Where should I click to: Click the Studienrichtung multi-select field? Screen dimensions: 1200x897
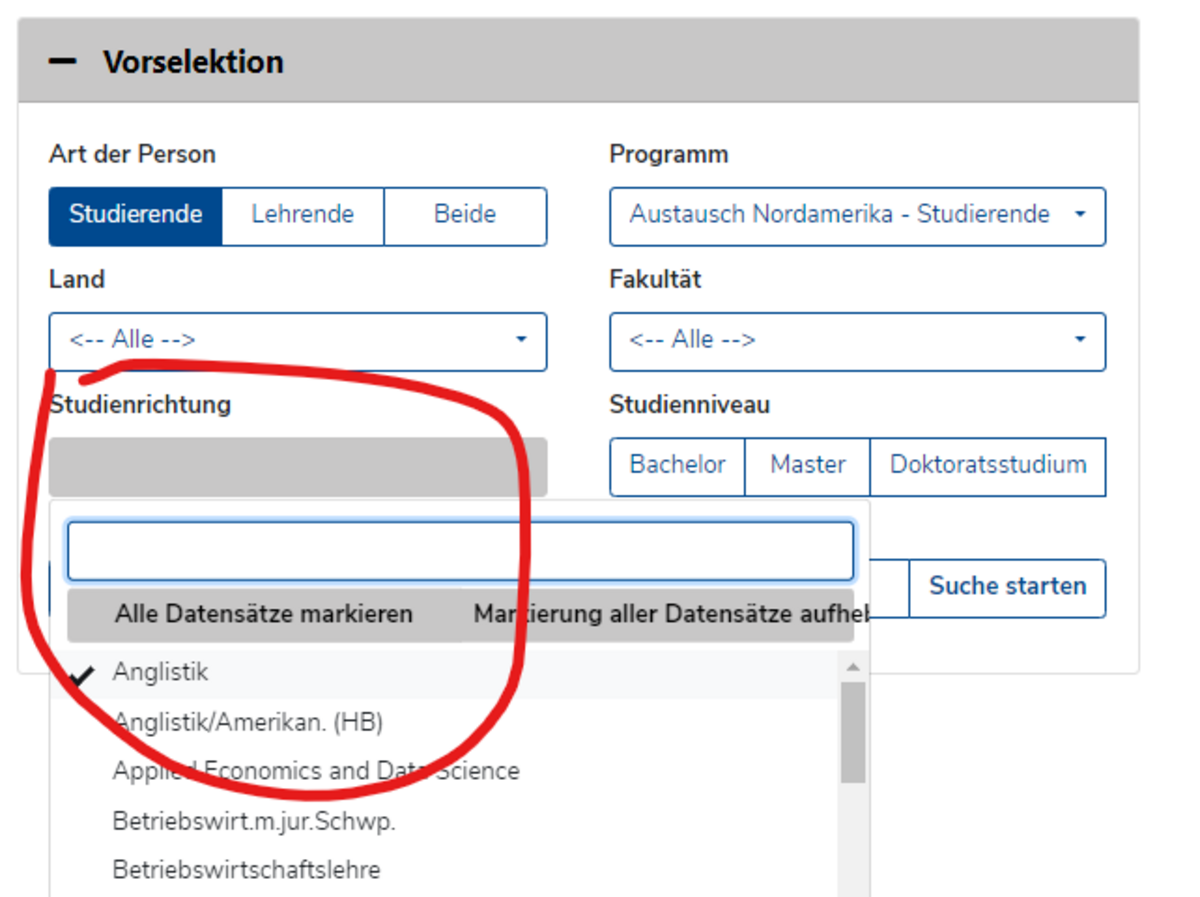tap(297, 466)
